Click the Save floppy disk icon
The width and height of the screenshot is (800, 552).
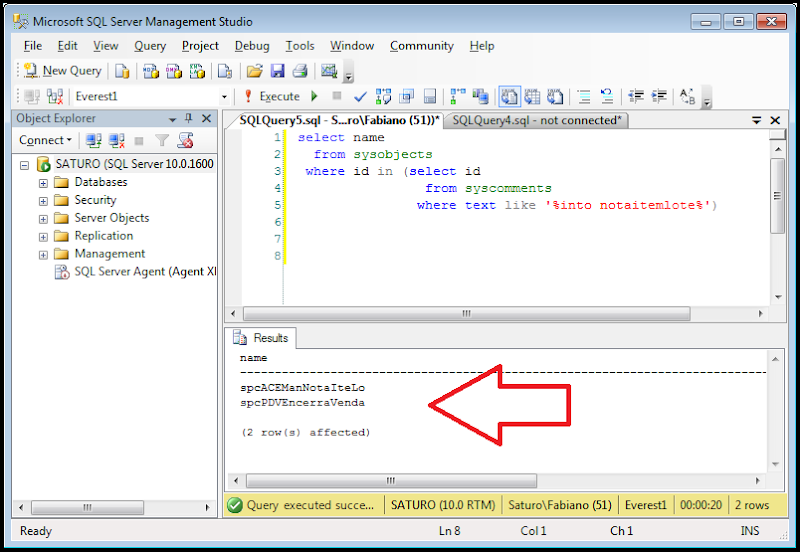tap(277, 71)
